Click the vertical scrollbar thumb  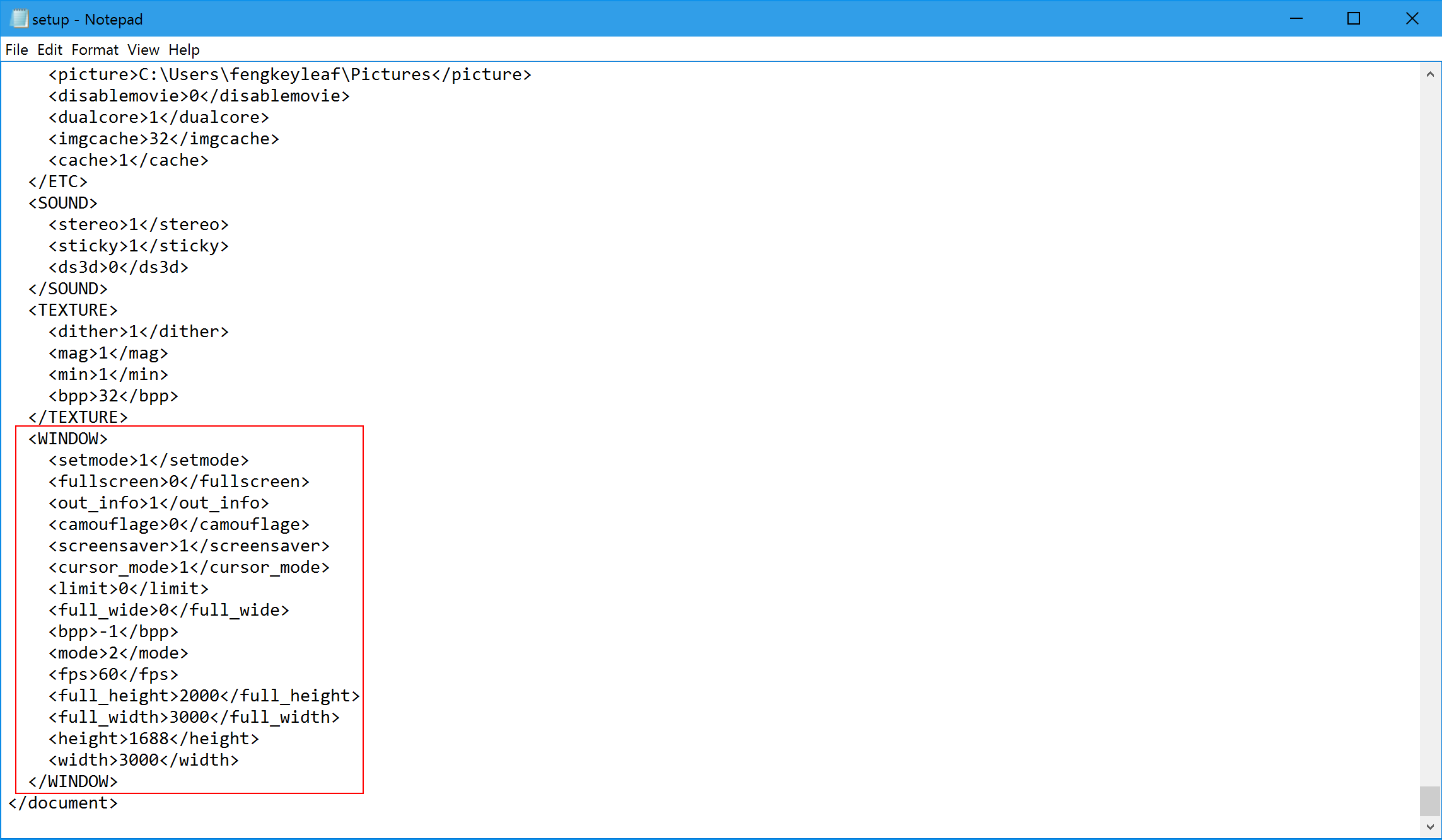click(x=1429, y=801)
